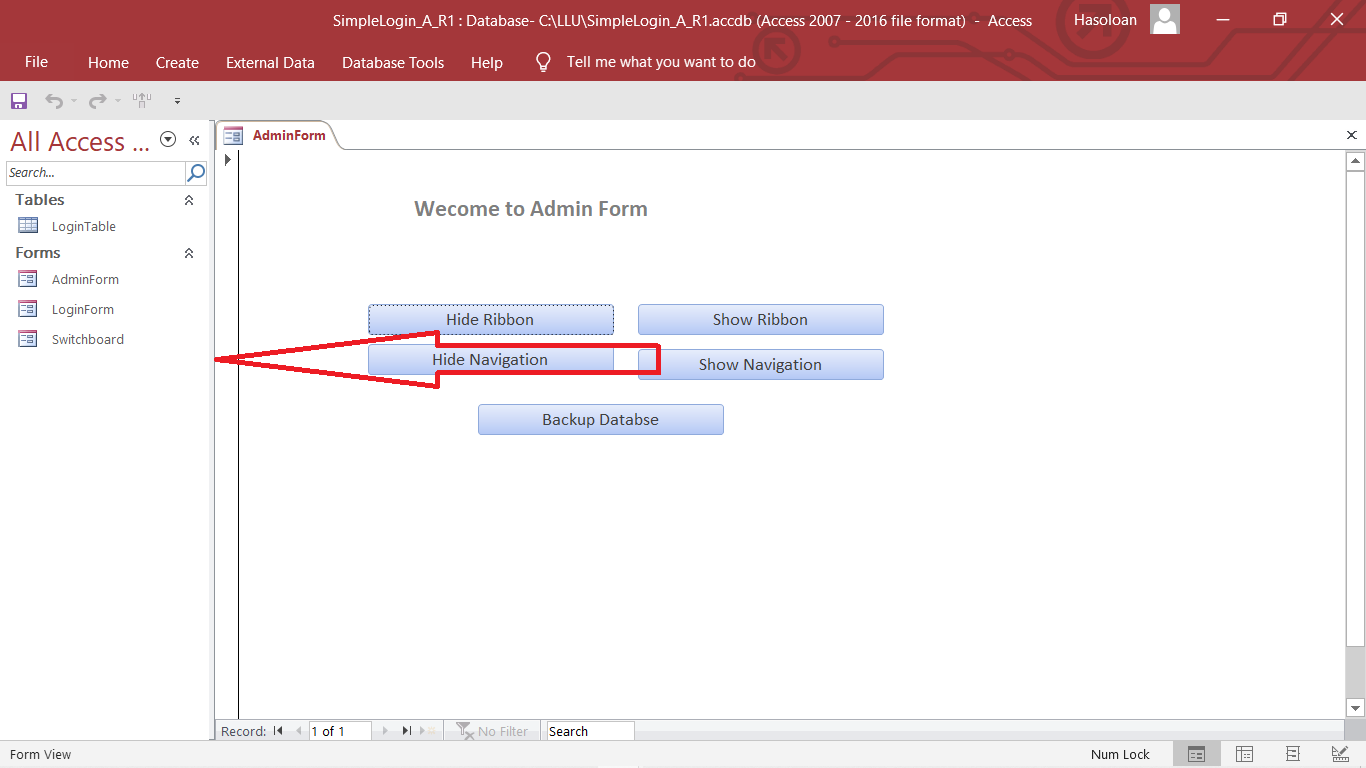Click 'Tell me what you want to do' box
The width and height of the screenshot is (1366, 768).
661,62
